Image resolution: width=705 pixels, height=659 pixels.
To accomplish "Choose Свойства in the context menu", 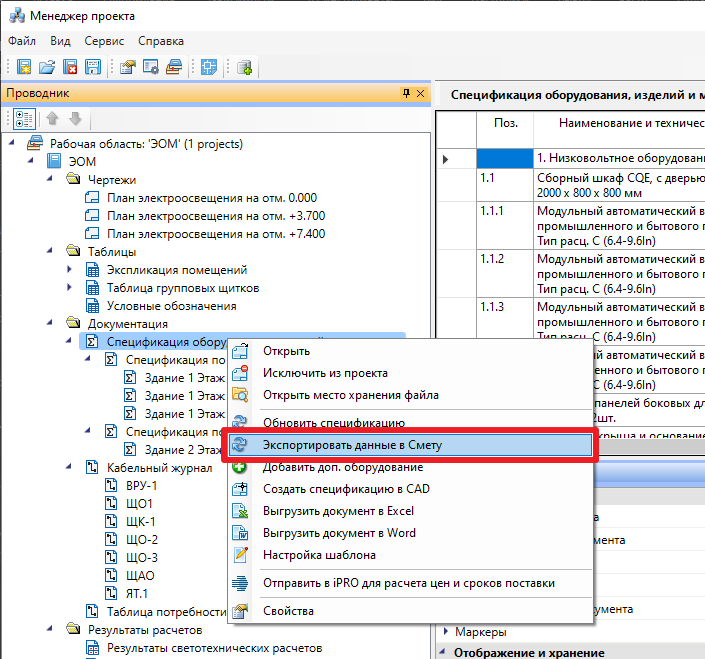I will pyautogui.click(x=411, y=611).
